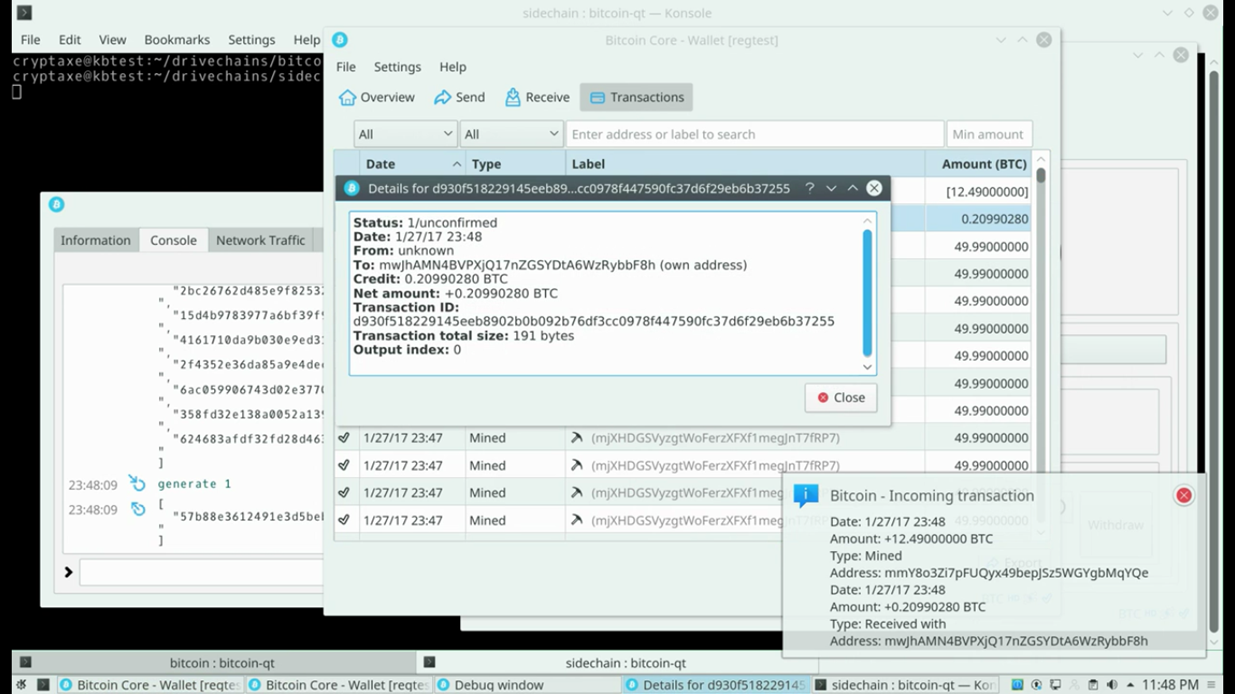Expand the date range filter dropdown

pos(405,134)
